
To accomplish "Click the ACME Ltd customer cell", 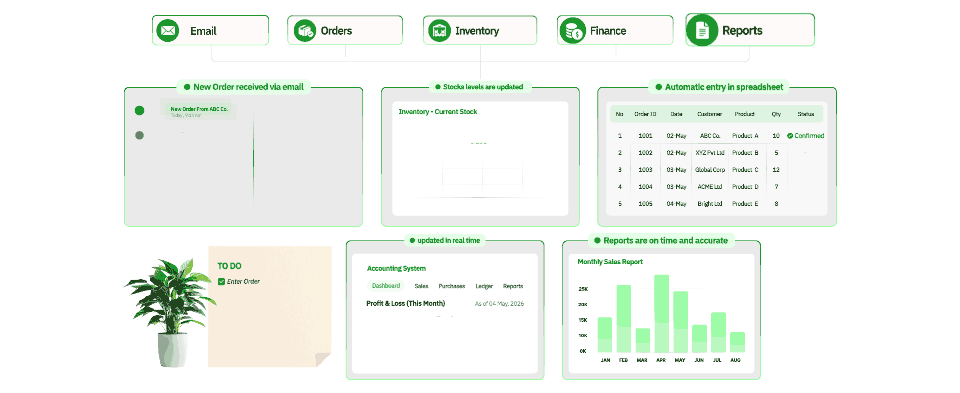I will pyautogui.click(x=710, y=187).
